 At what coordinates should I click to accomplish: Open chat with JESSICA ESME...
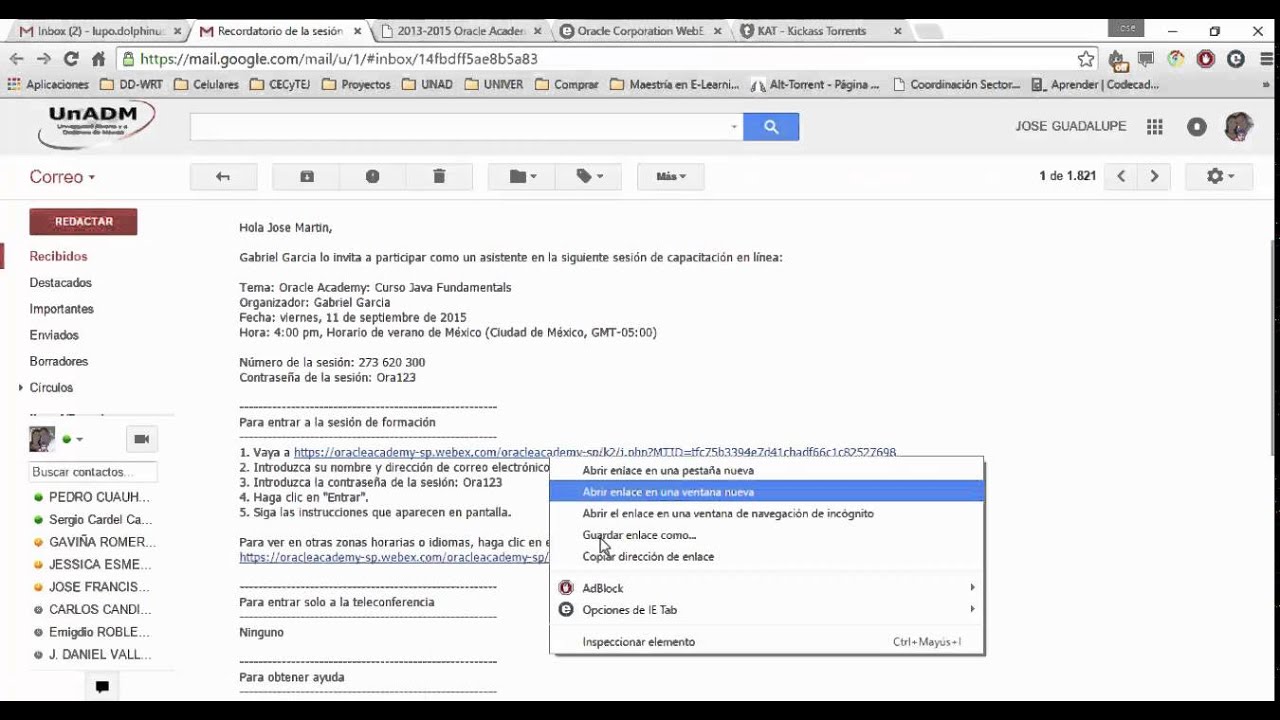point(92,565)
